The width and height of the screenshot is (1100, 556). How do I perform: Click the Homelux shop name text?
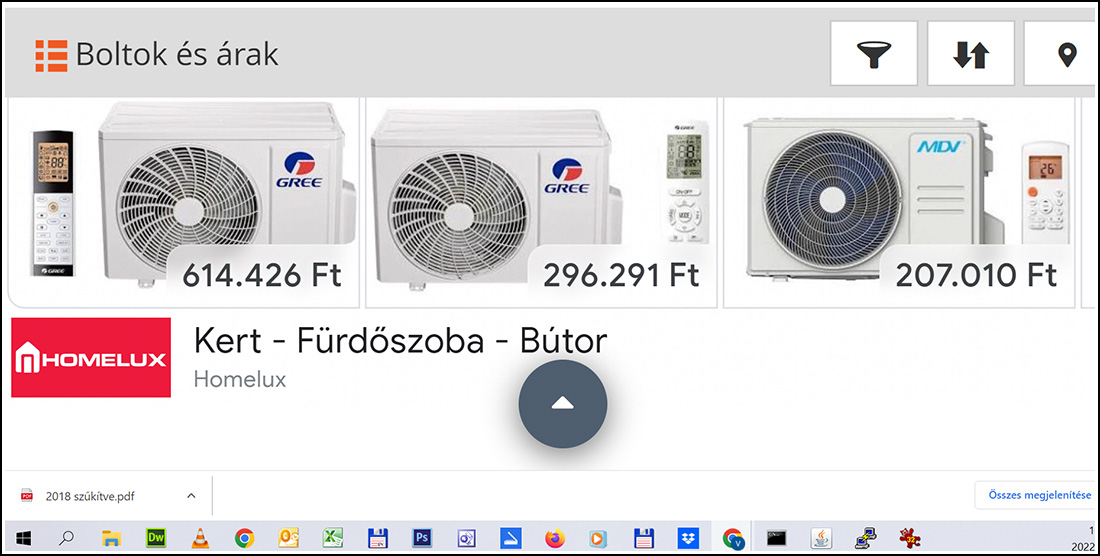(x=240, y=380)
